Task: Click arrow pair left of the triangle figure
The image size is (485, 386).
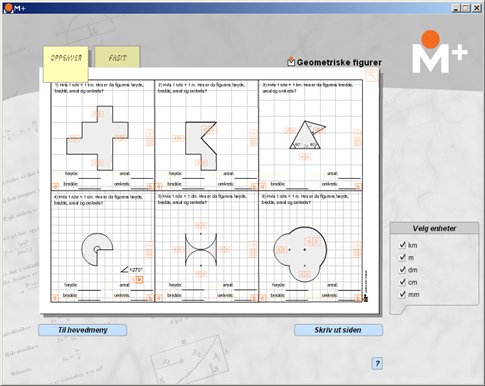Action: pyautogui.click(x=290, y=130)
